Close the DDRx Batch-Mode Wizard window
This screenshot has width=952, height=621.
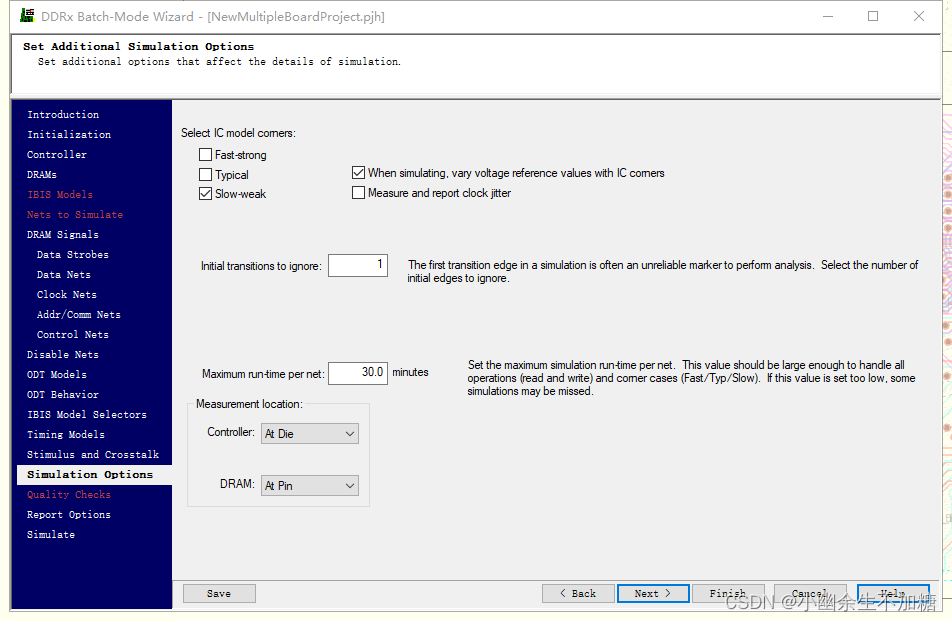[x=919, y=16]
